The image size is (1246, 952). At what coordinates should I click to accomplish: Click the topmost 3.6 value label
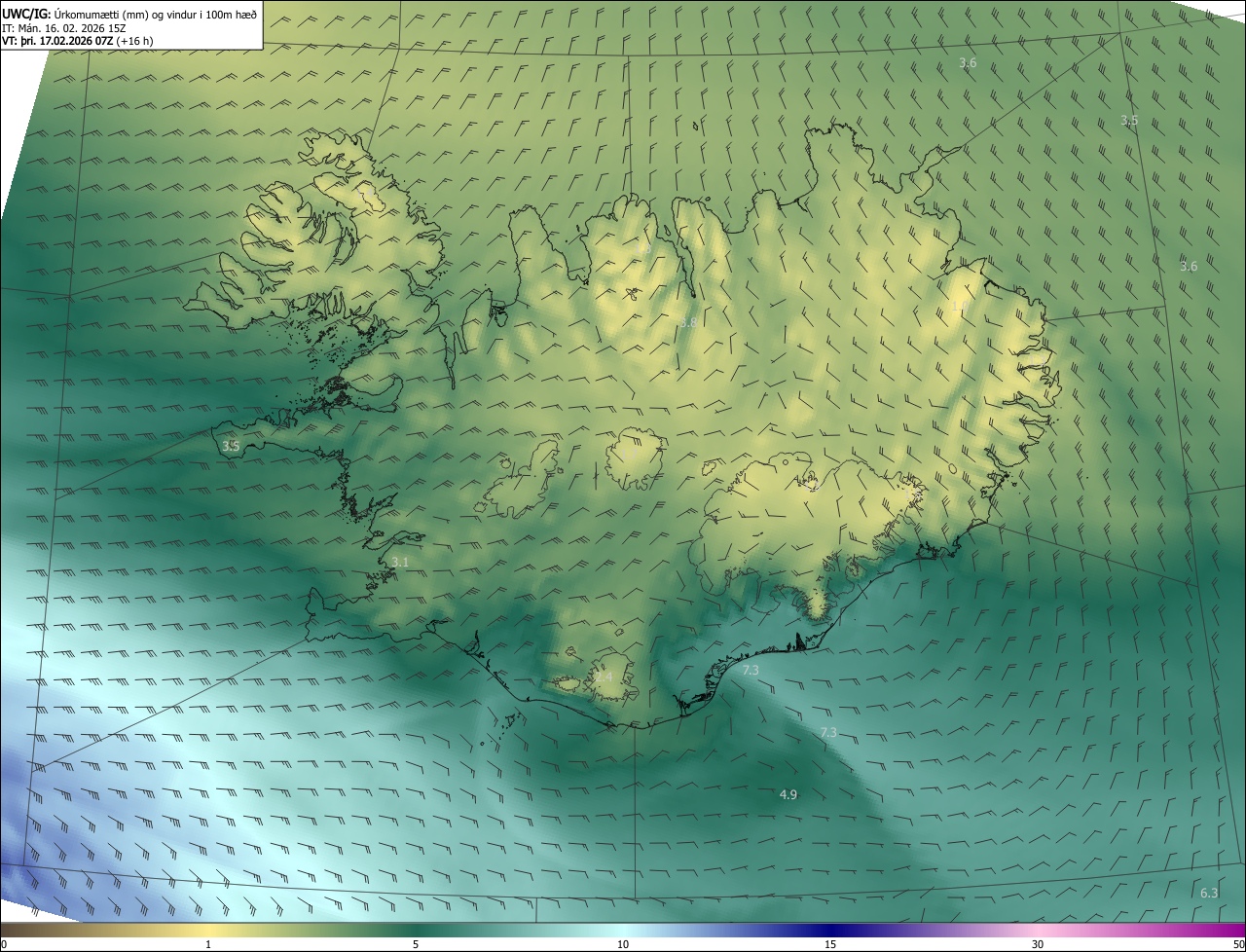pyautogui.click(x=968, y=62)
